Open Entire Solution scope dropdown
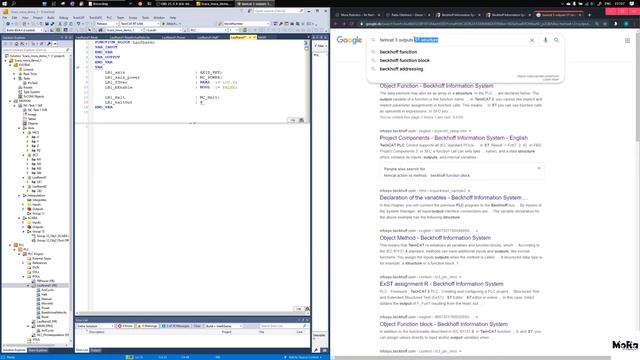The image size is (640, 360). [x=95, y=326]
